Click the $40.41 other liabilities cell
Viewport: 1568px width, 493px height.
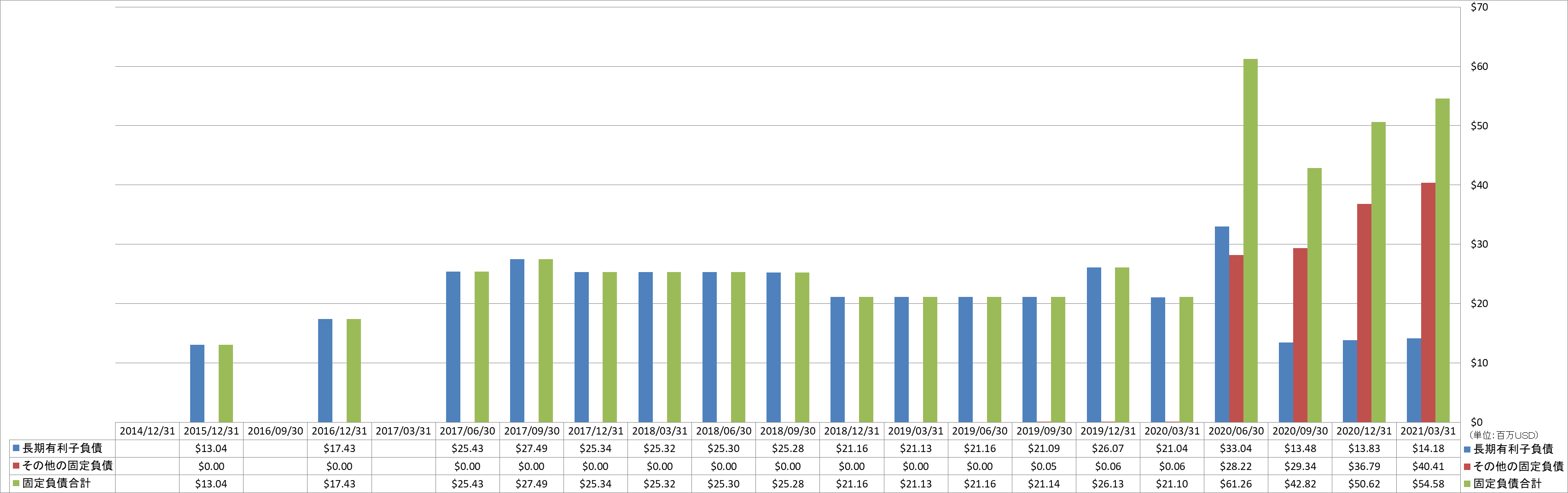click(1428, 466)
